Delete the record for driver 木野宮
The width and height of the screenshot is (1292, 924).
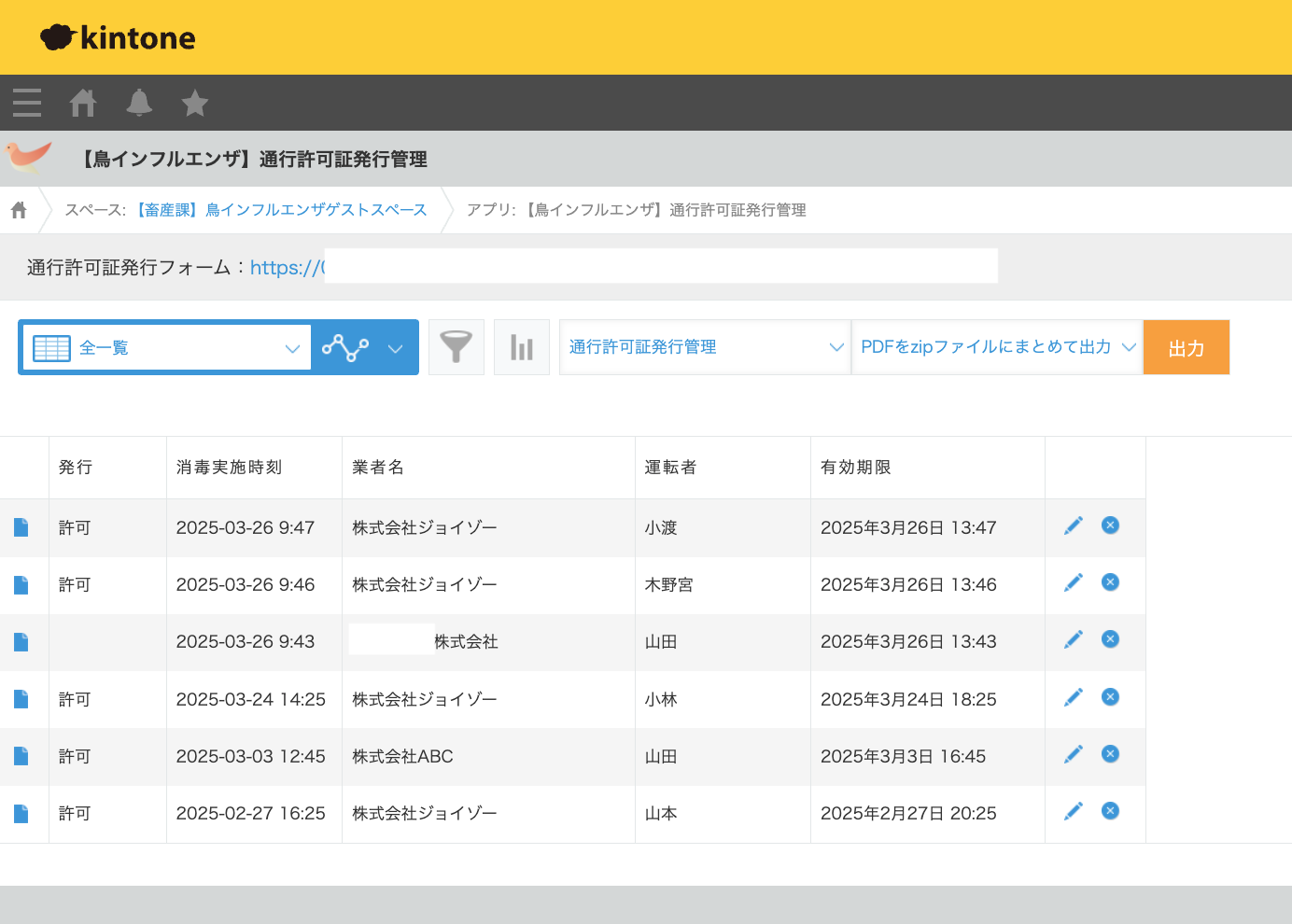(x=1110, y=582)
